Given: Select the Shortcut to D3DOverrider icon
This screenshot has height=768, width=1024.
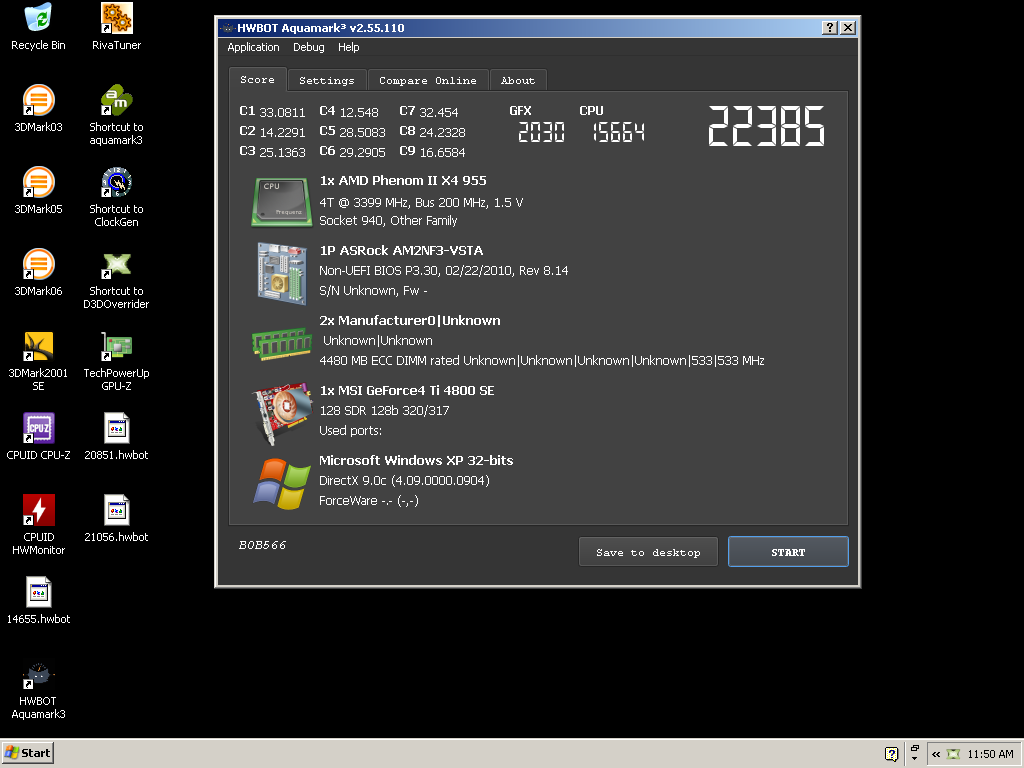Looking at the screenshot, I should pyautogui.click(x=116, y=280).
